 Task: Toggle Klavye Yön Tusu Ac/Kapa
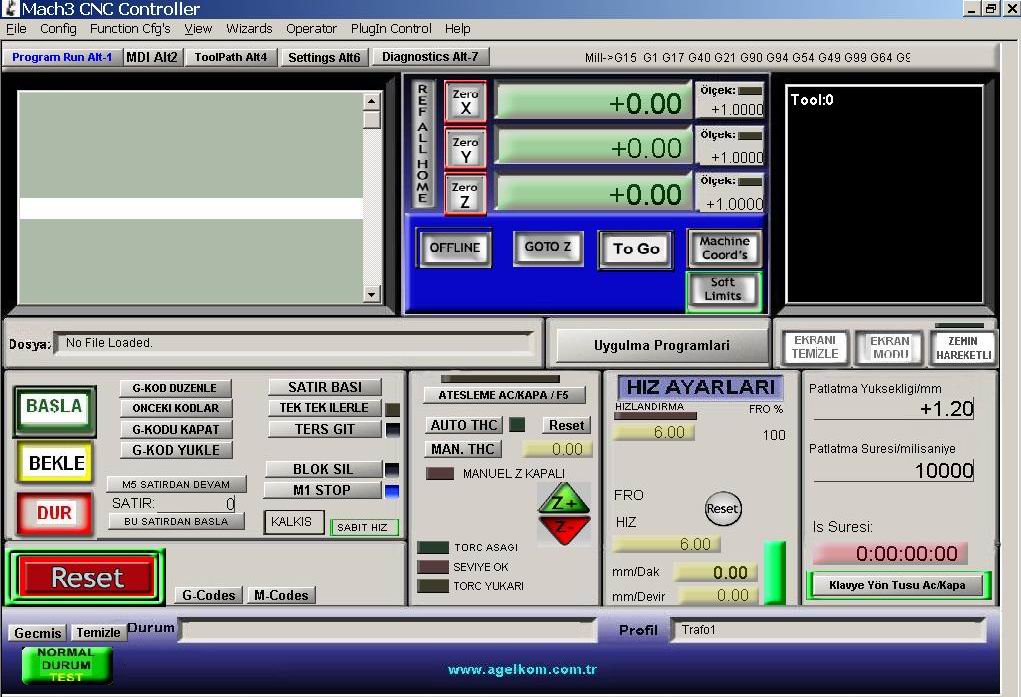pos(897,585)
